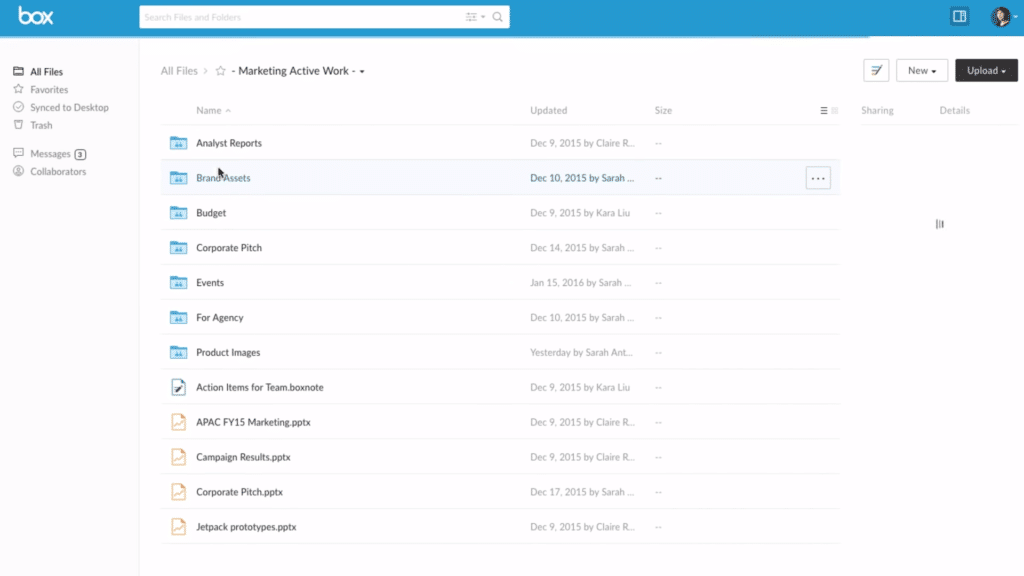Favorite the Marketing Active Work folder star
Screen dimensions: 1024x576
221,71
